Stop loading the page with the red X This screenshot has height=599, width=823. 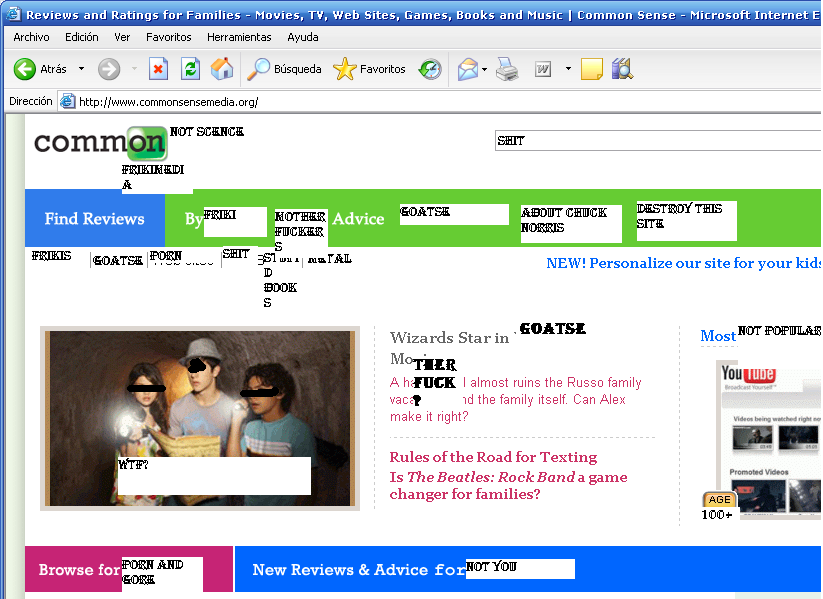pos(158,69)
